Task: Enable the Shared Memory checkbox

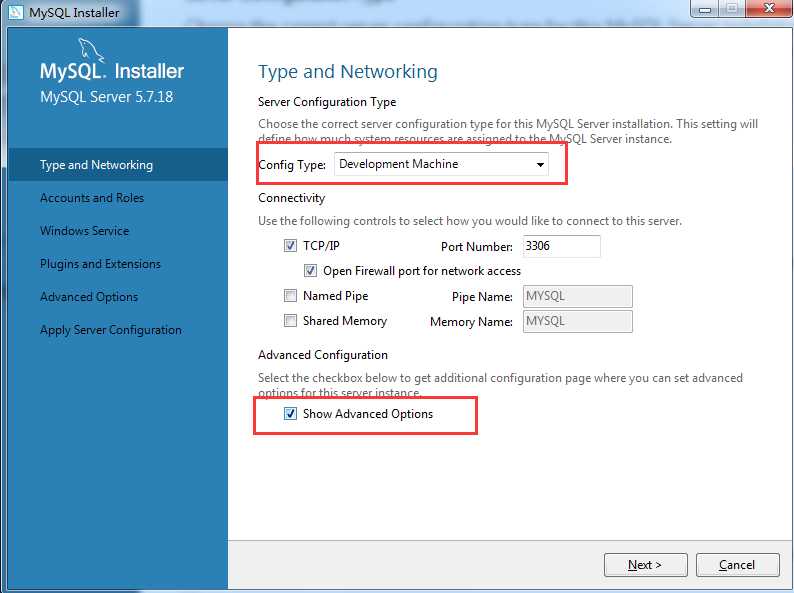Action: pyautogui.click(x=290, y=321)
